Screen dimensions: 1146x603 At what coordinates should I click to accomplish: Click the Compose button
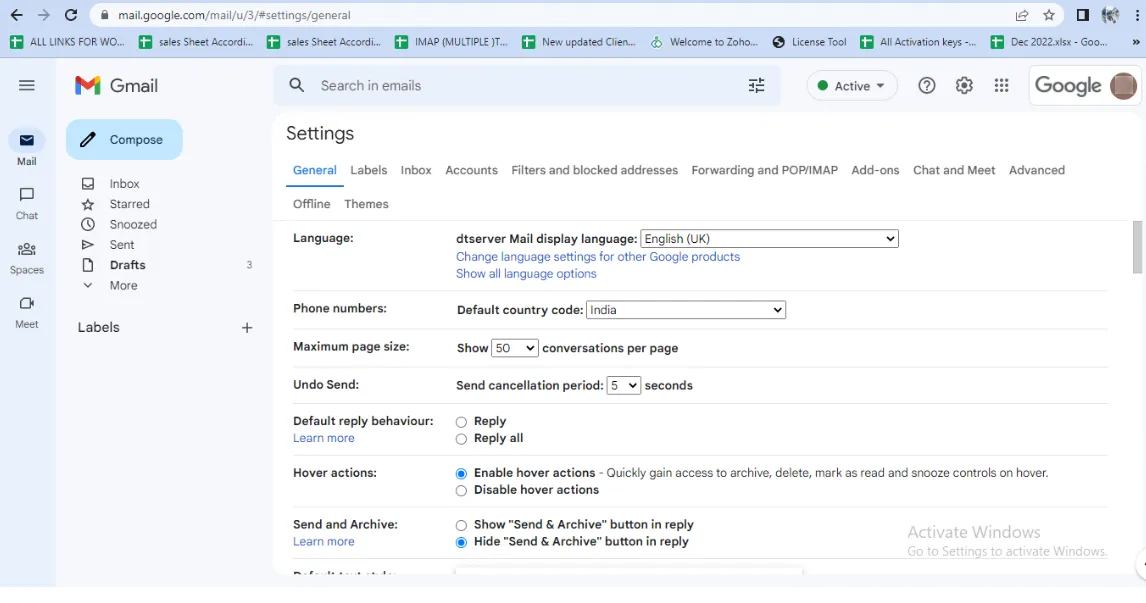(x=125, y=140)
